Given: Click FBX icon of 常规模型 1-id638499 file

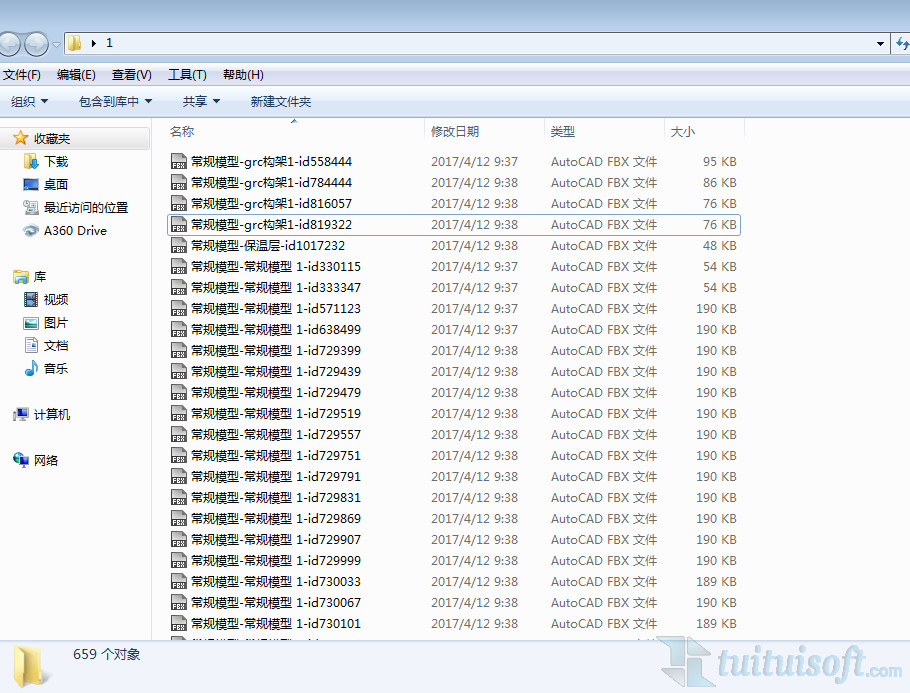Looking at the screenshot, I should (x=179, y=330).
